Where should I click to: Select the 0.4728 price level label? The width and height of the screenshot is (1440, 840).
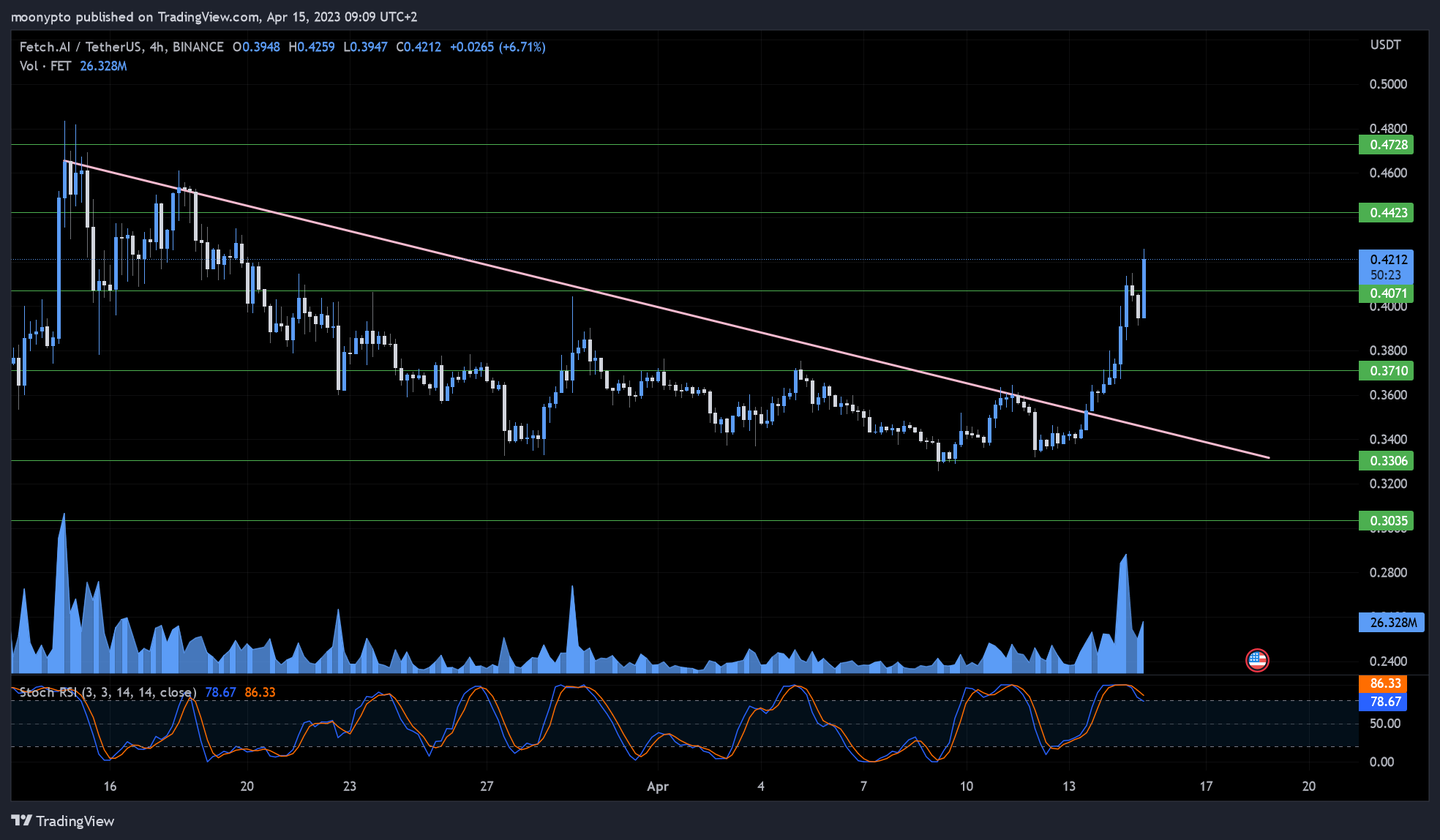1387,145
